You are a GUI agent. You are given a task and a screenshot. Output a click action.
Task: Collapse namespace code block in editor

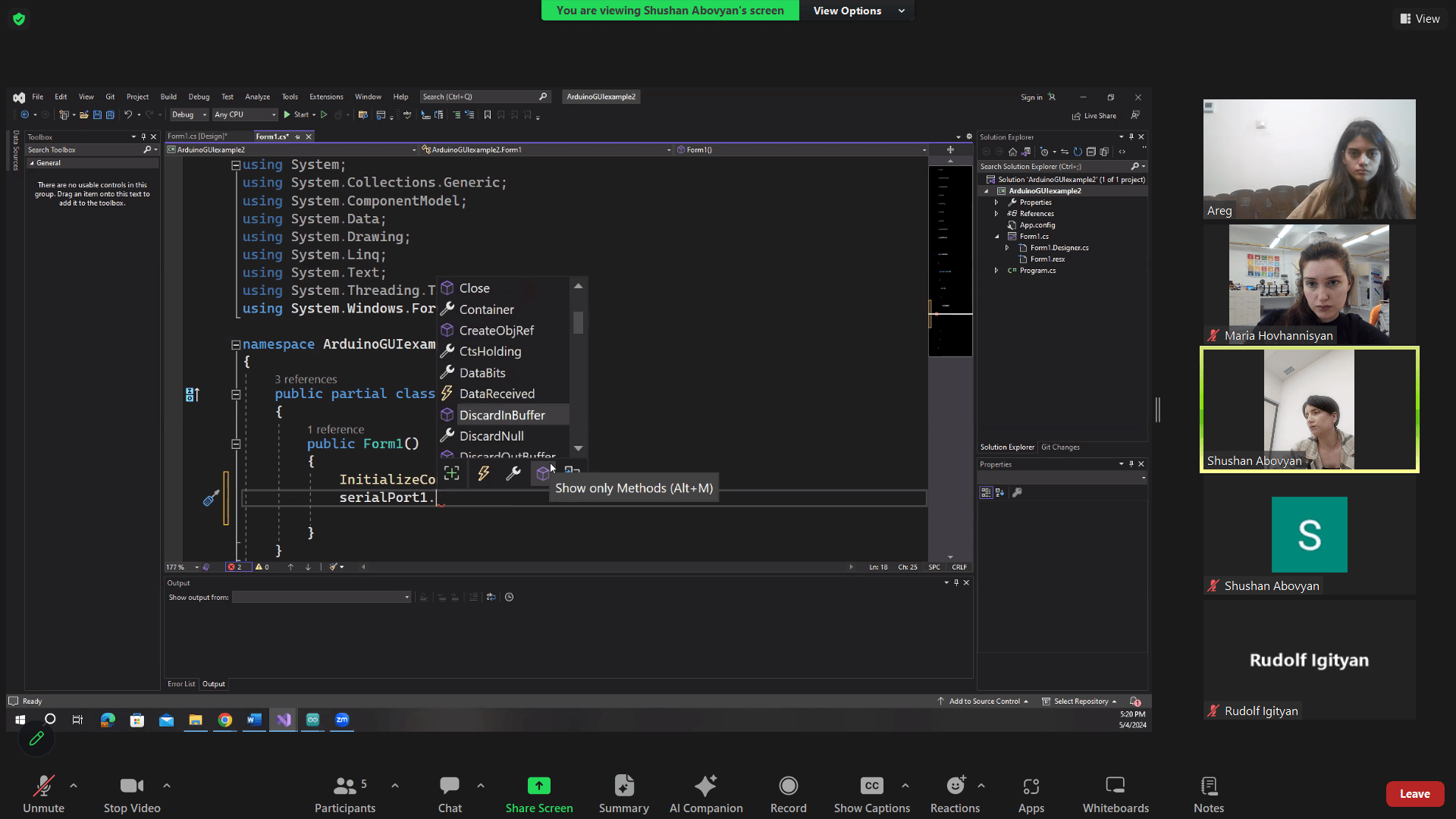(x=236, y=345)
